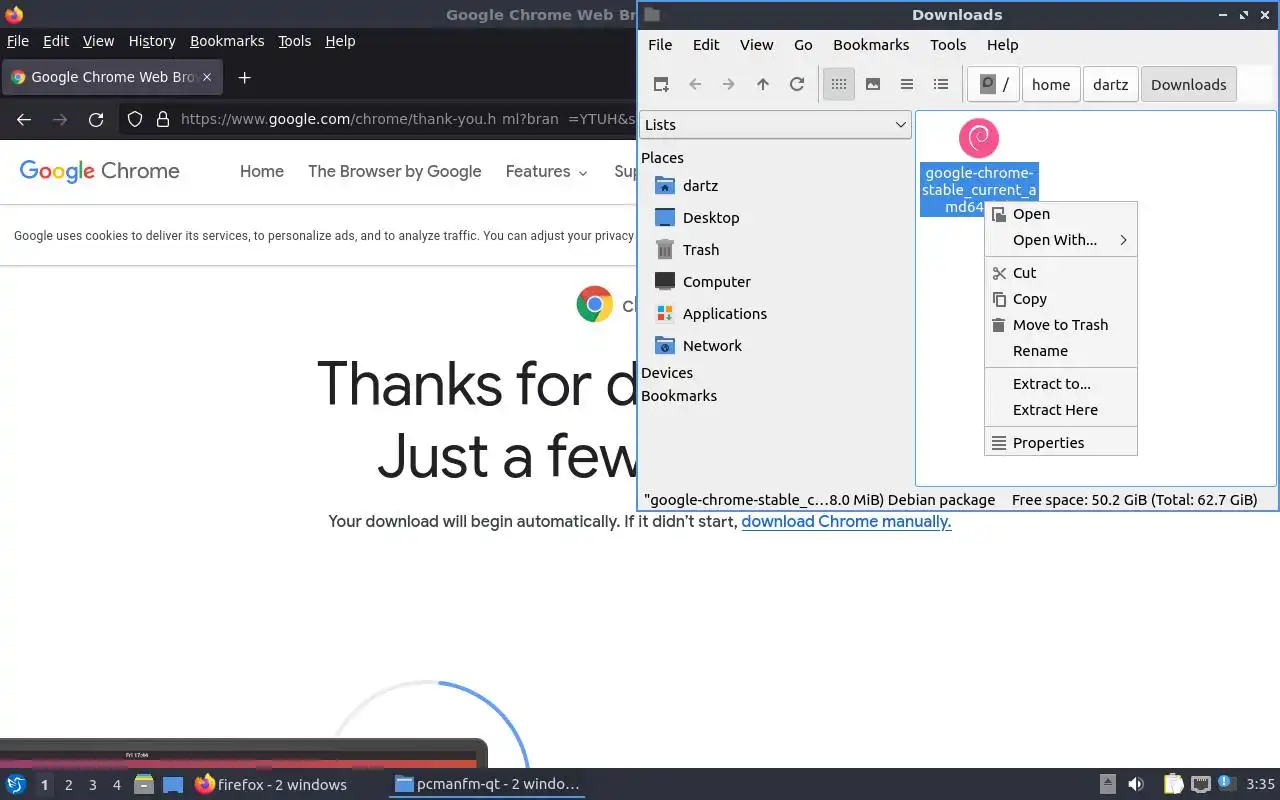The width and height of the screenshot is (1280, 800).
Task: Expand the Features dropdown on Chrome page
Action: 546,171
